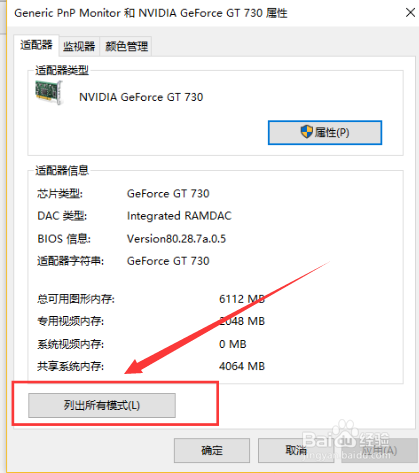Switch to the 适配器 tab
The image size is (419, 473).
click(36, 45)
